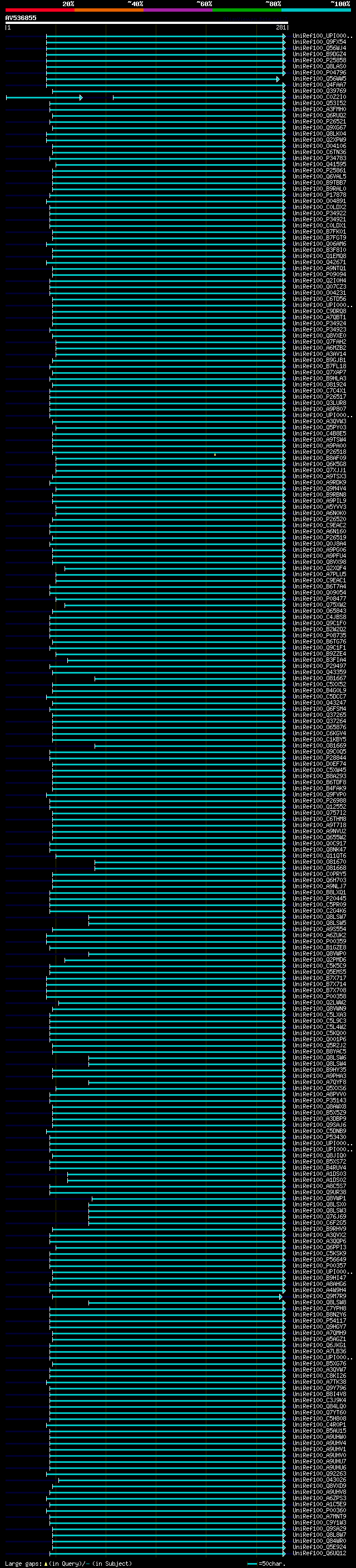The width and height of the screenshot is (356, 1568).
Task: Select the UniRef100_P26519 label
Action: [319, 537]
